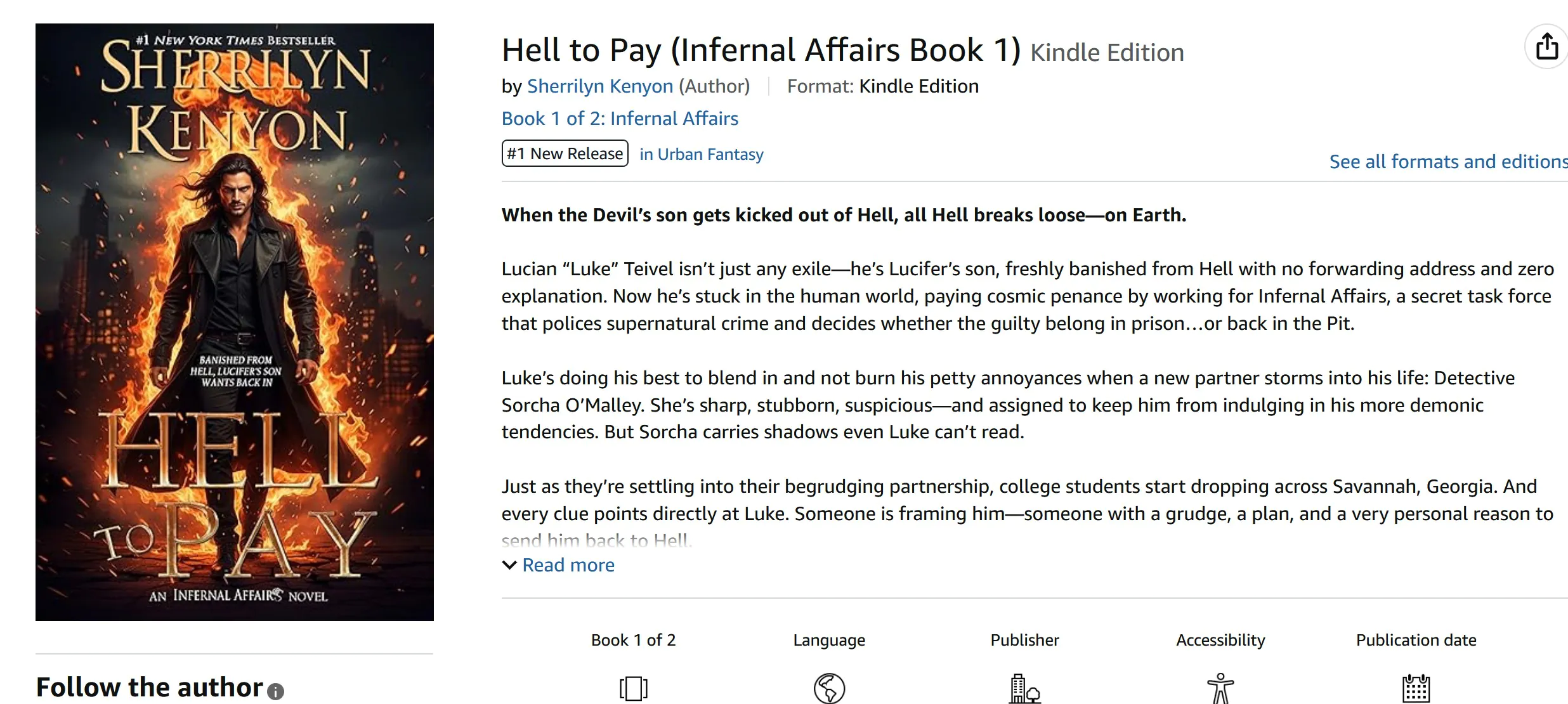Click the Publication date calendar icon
This screenshot has height=704, width=1568.
(1416, 689)
